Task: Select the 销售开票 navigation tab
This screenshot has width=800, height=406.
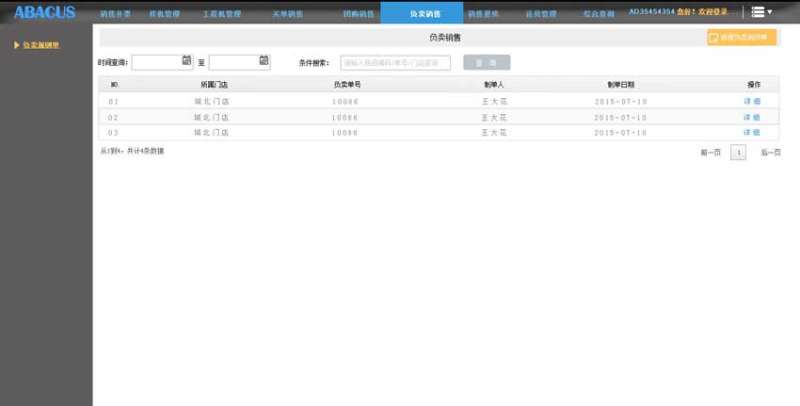Action: click(116, 14)
